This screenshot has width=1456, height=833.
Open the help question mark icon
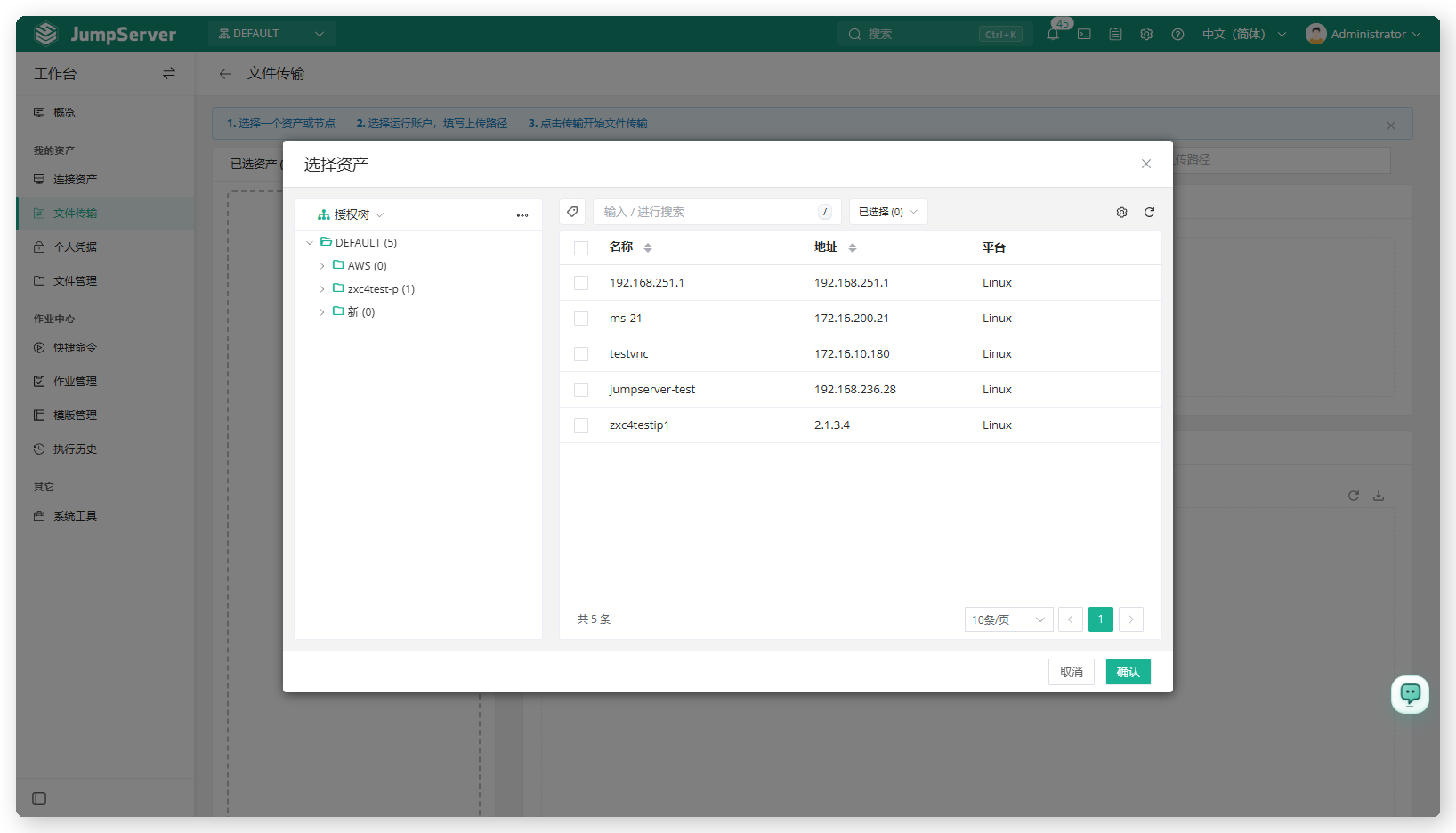click(1177, 34)
